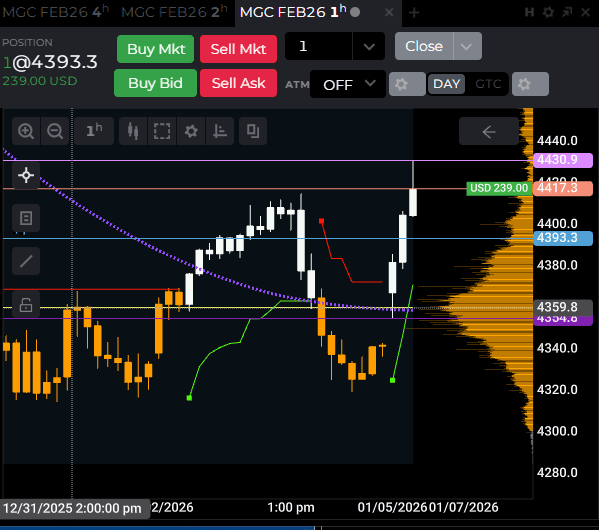
Task: Open ATM settings gear
Action: coord(407,84)
